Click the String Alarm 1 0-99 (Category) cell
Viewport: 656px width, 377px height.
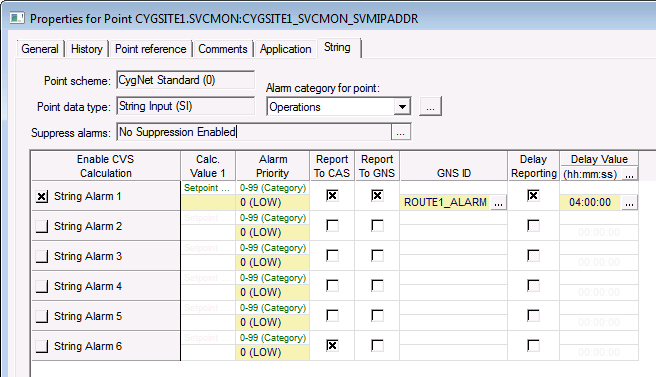point(273,188)
